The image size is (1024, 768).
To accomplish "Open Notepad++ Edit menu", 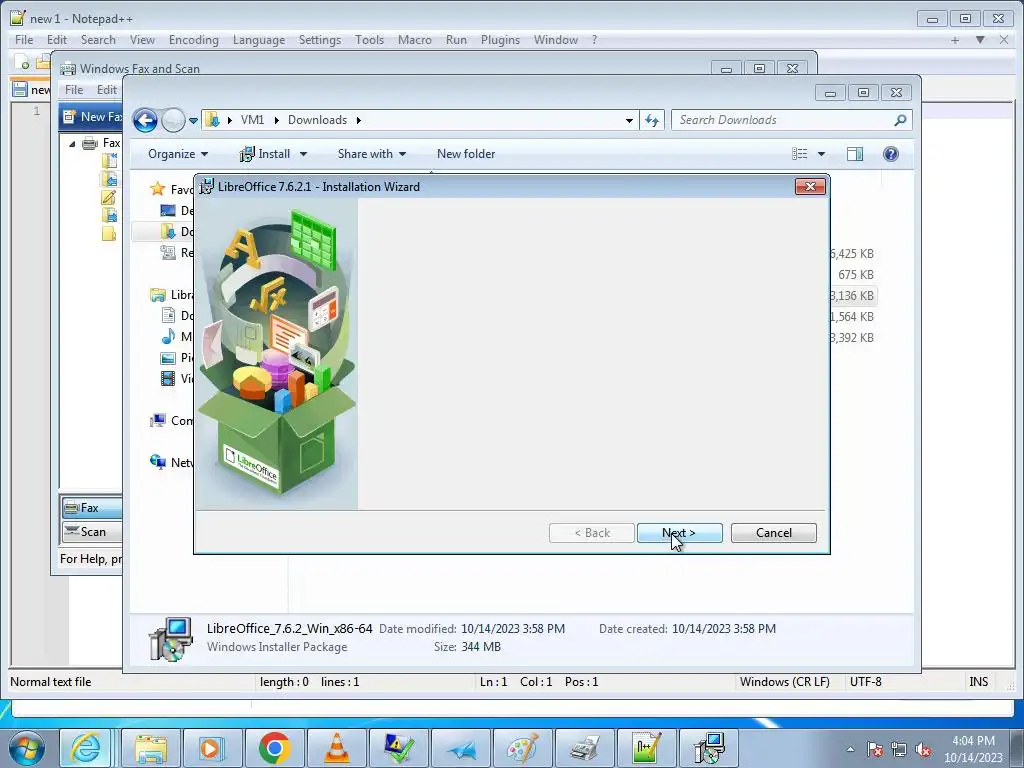I will pos(57,40).
